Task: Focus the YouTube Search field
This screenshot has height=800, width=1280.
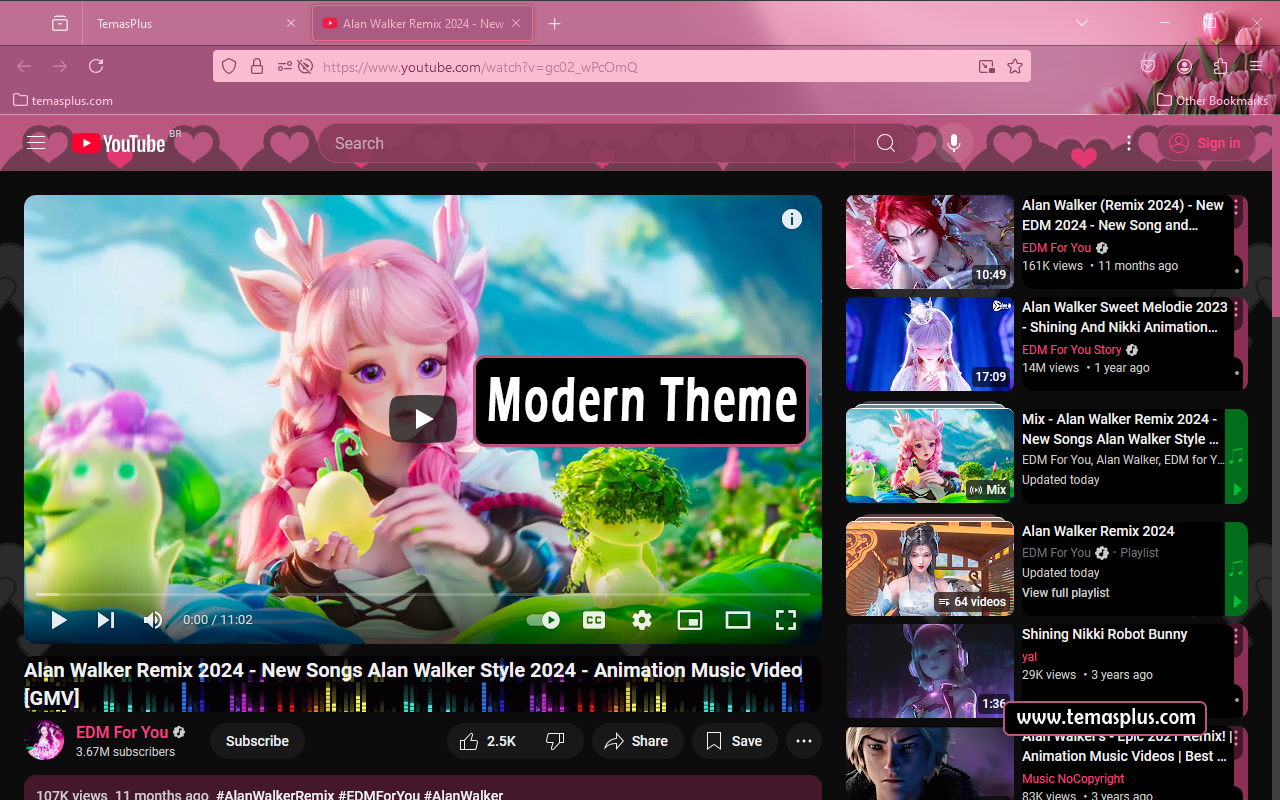Action: 586,143
